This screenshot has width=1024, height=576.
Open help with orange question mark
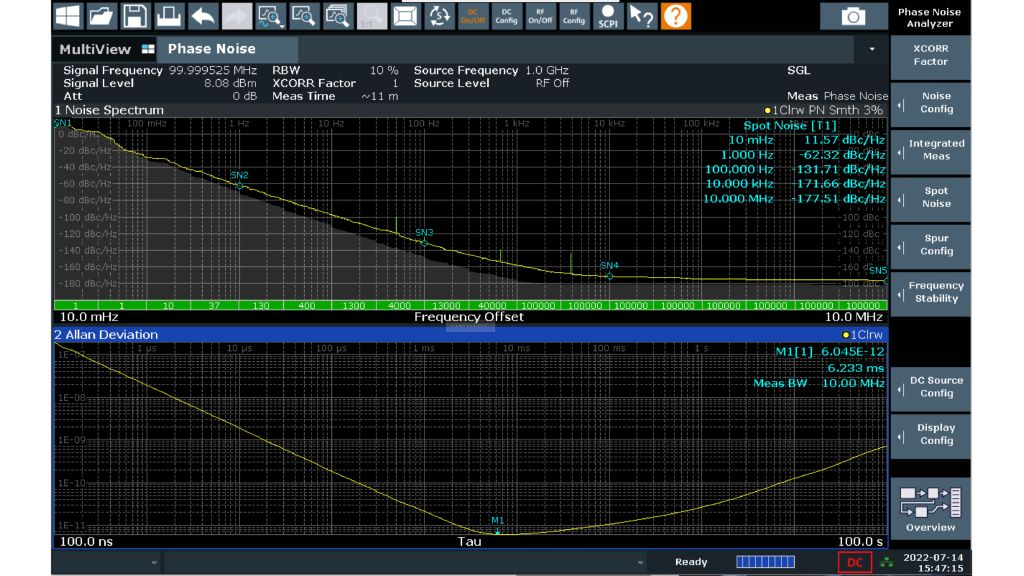pos(676,16)
